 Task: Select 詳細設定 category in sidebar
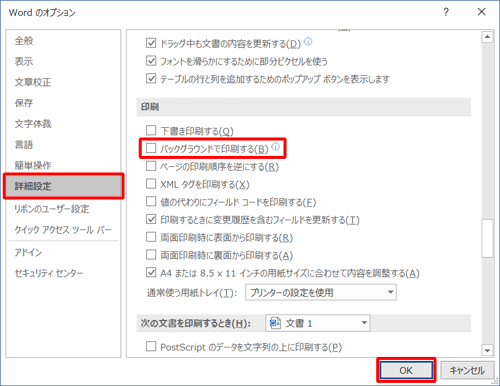(x=63, y=186)
